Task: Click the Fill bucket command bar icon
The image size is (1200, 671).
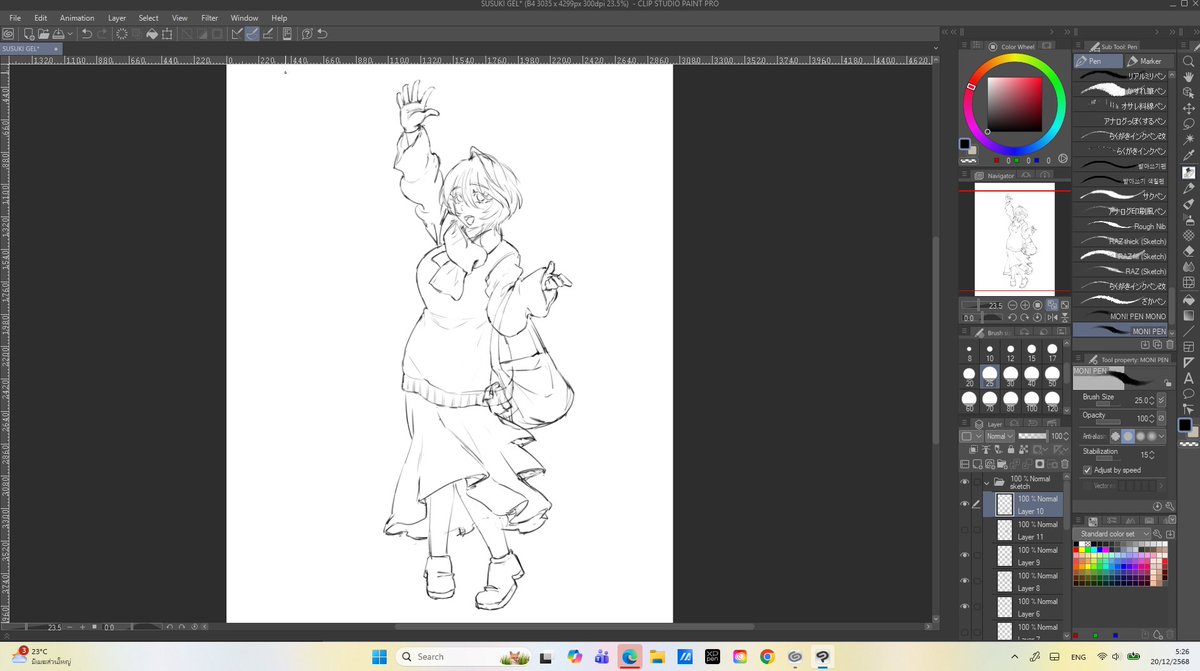Action: coord(153,34)
